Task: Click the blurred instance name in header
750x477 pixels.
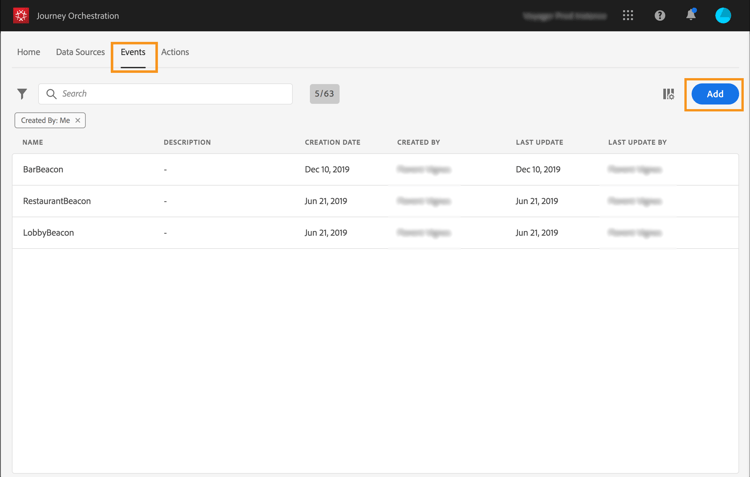Action: pos(565,16)
